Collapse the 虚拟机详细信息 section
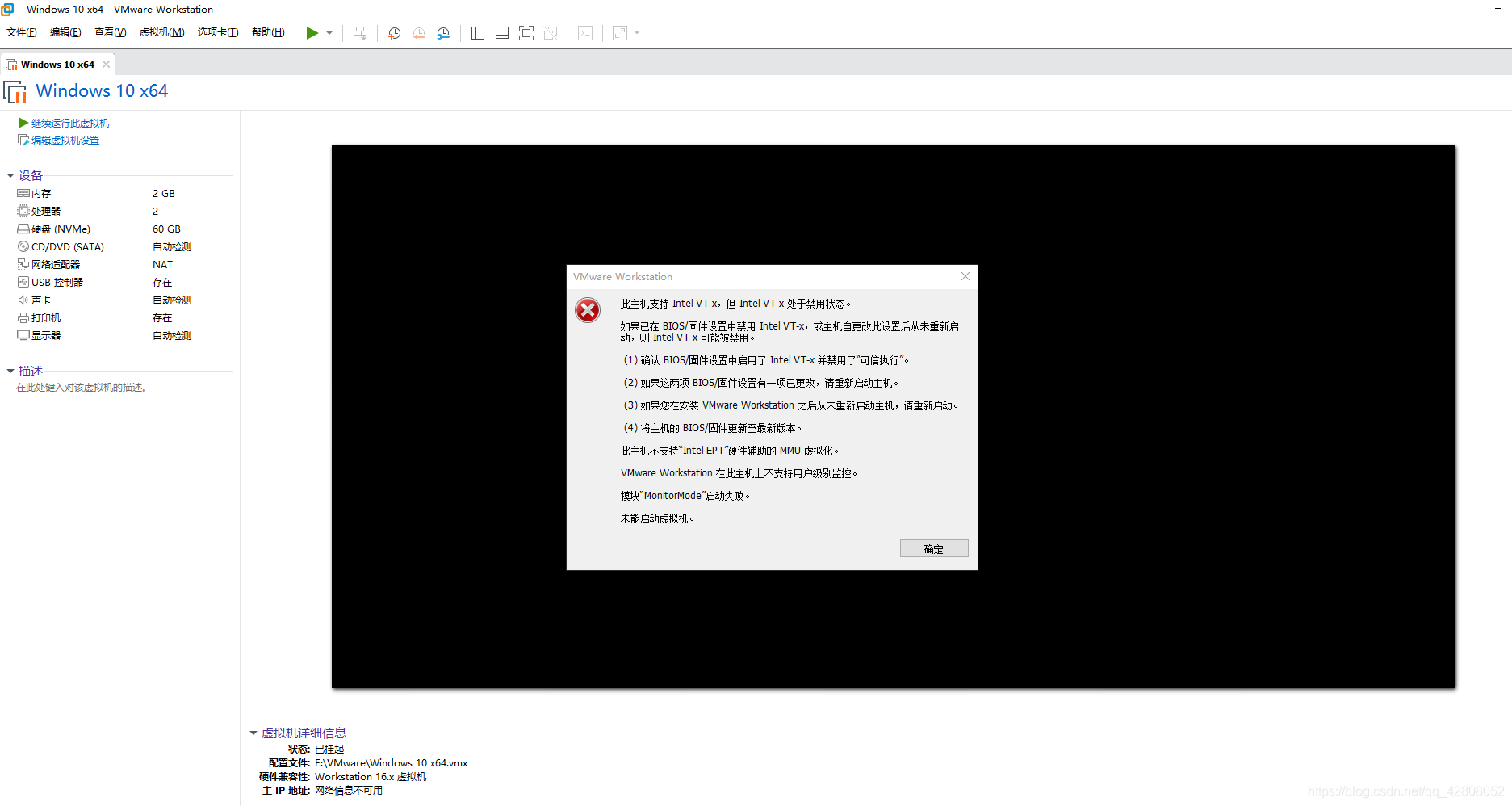Screen dimensions: 1512x806 (253, 733)
